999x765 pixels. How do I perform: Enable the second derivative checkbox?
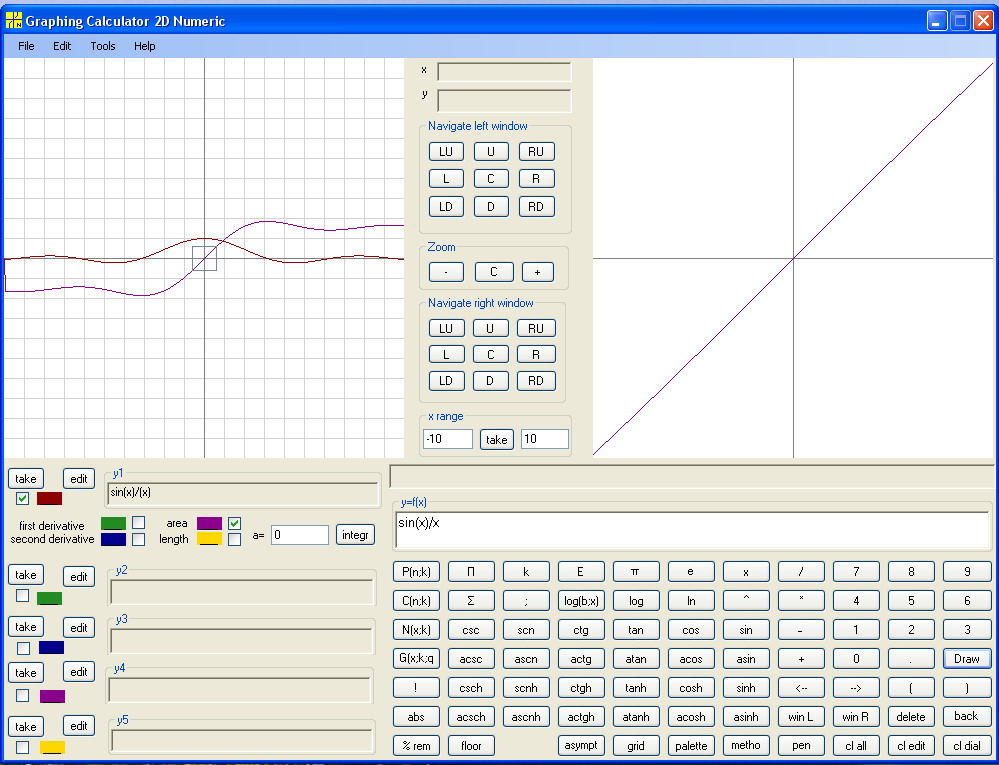(138, 539)
